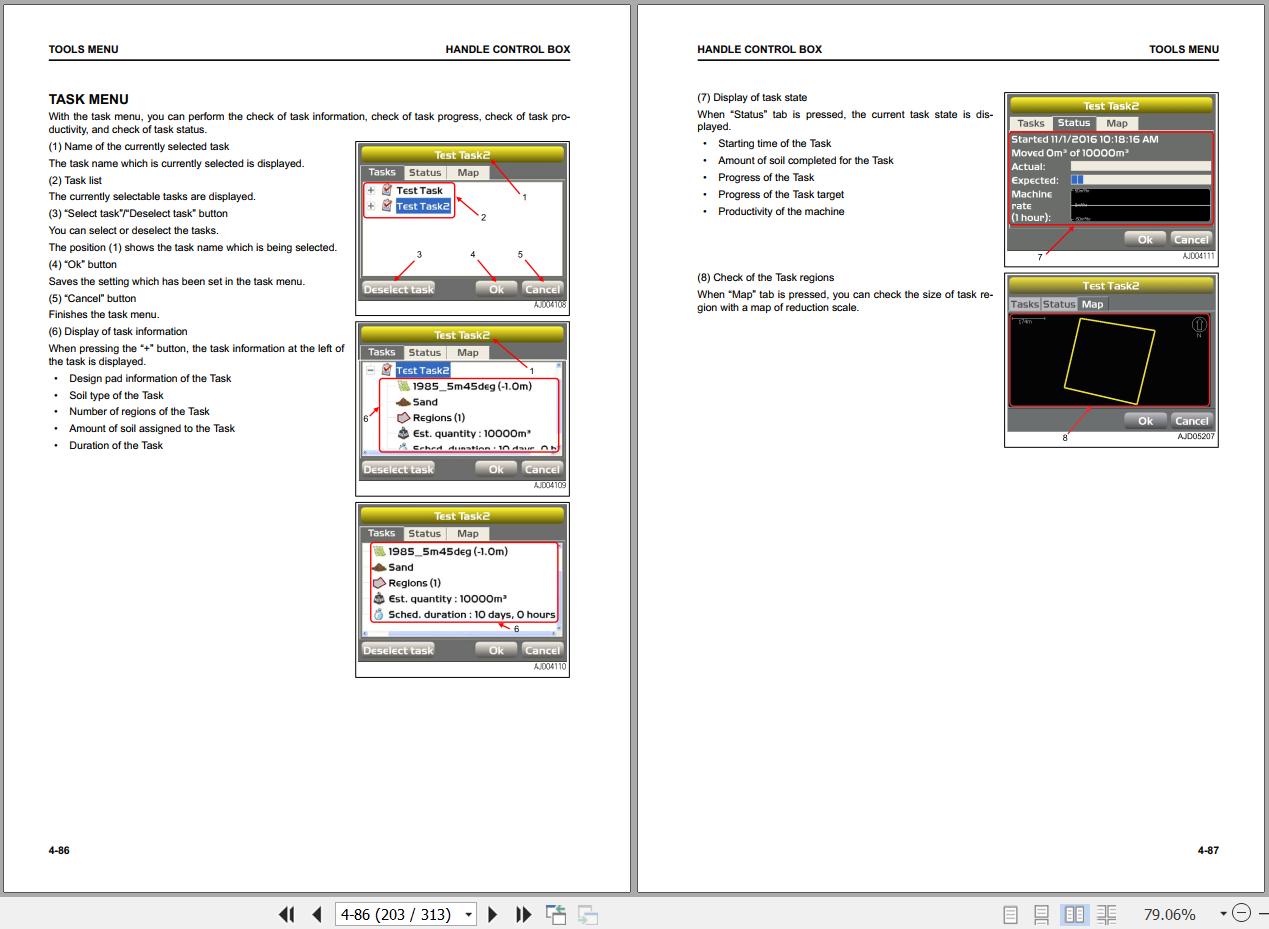Click the text '(8) Check of the Task regions'

pyautogui.click(x=765, y=277)
